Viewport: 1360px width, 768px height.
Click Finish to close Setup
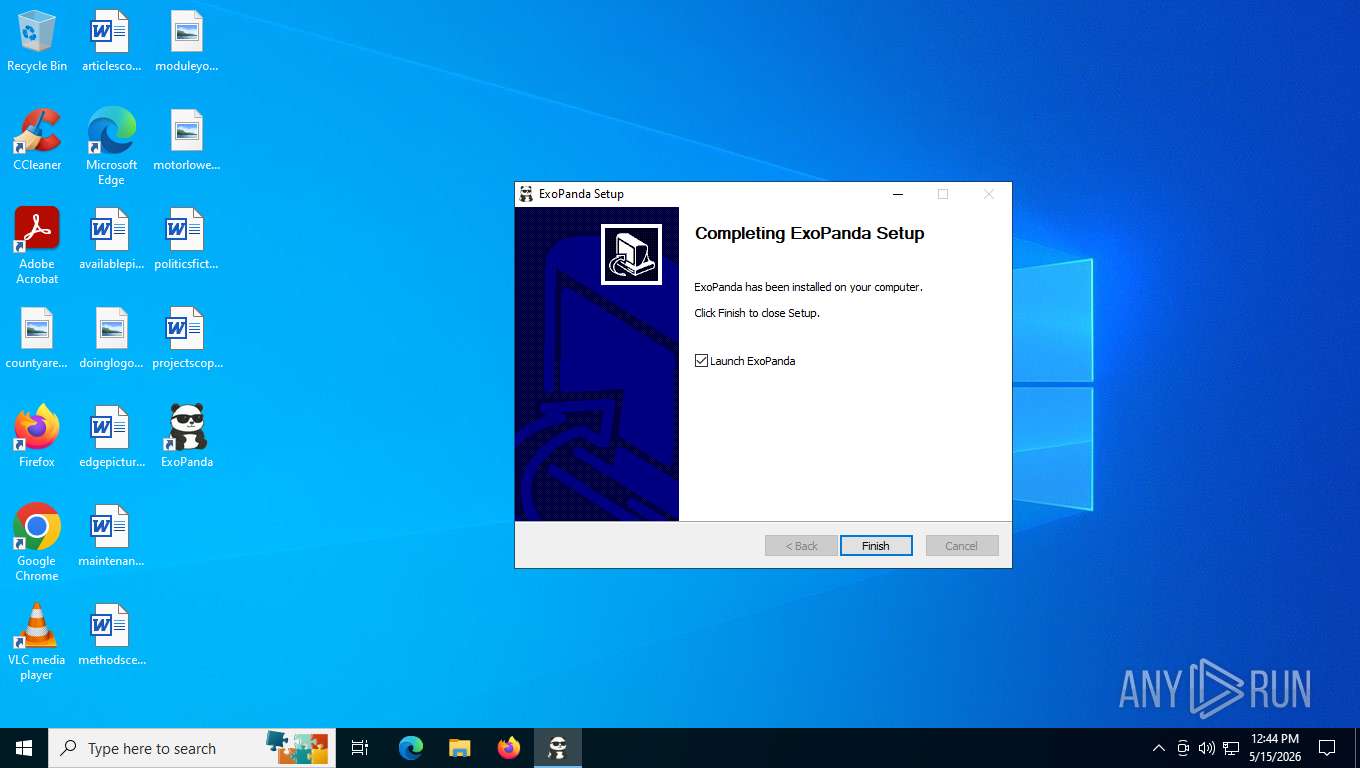pos(876,546)
